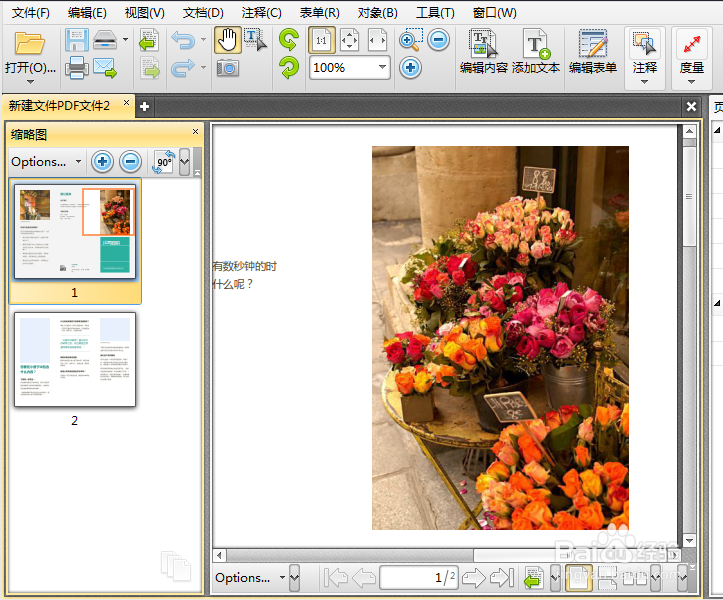Open the Comments (注释) menu
Viewport: 723px width, 600px height.
click(x=261, y=12)
